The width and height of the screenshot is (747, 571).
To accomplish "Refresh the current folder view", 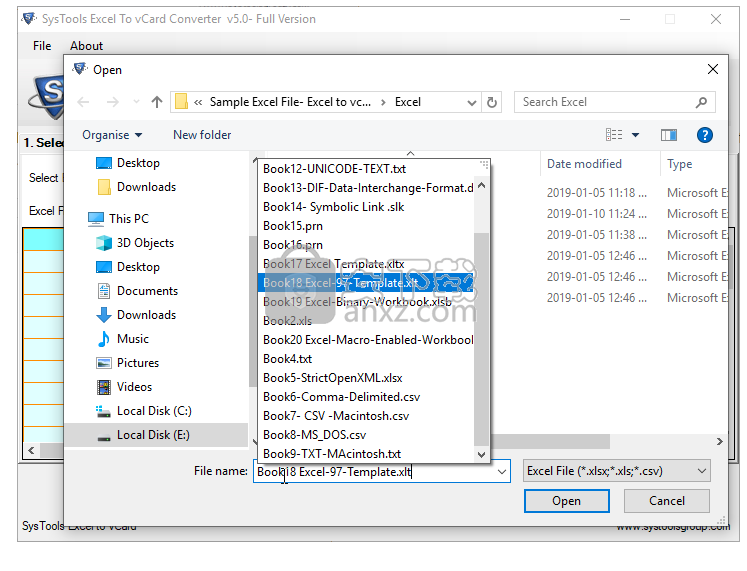I will pos(492,102).
